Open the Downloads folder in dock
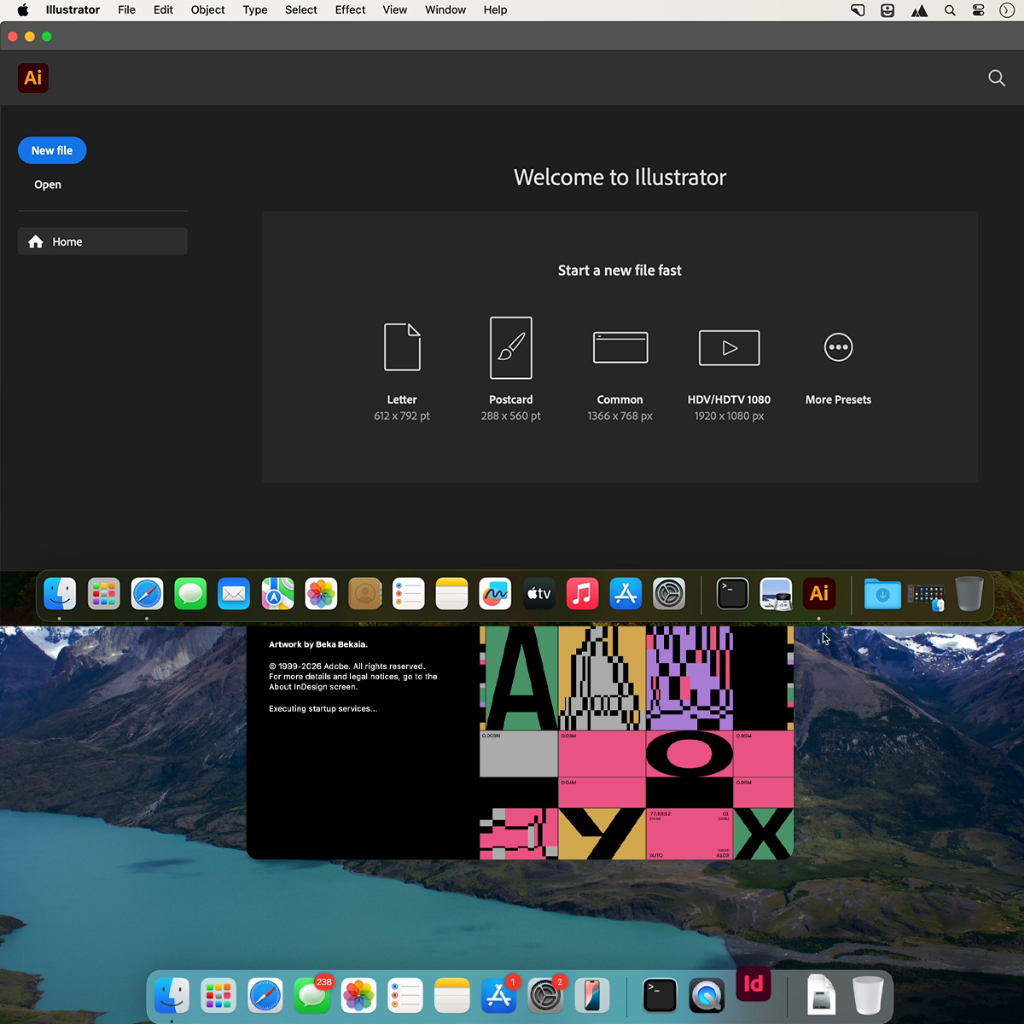Screen dimensions: 1024x1024 pos(882,593)
